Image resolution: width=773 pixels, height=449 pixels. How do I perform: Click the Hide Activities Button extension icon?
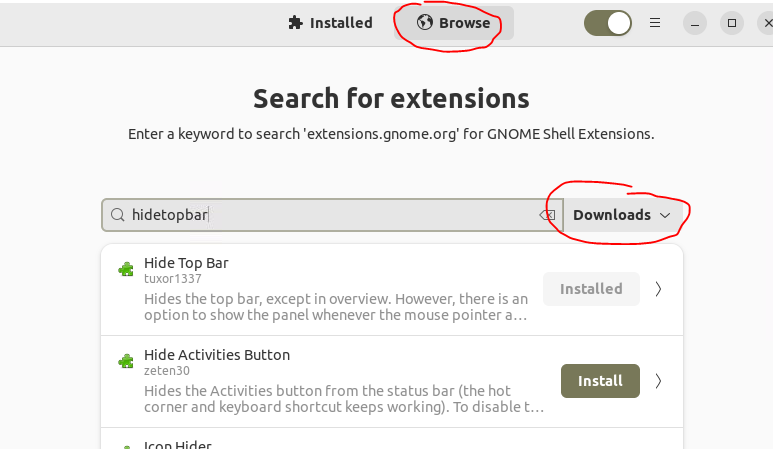click(126, 361)
